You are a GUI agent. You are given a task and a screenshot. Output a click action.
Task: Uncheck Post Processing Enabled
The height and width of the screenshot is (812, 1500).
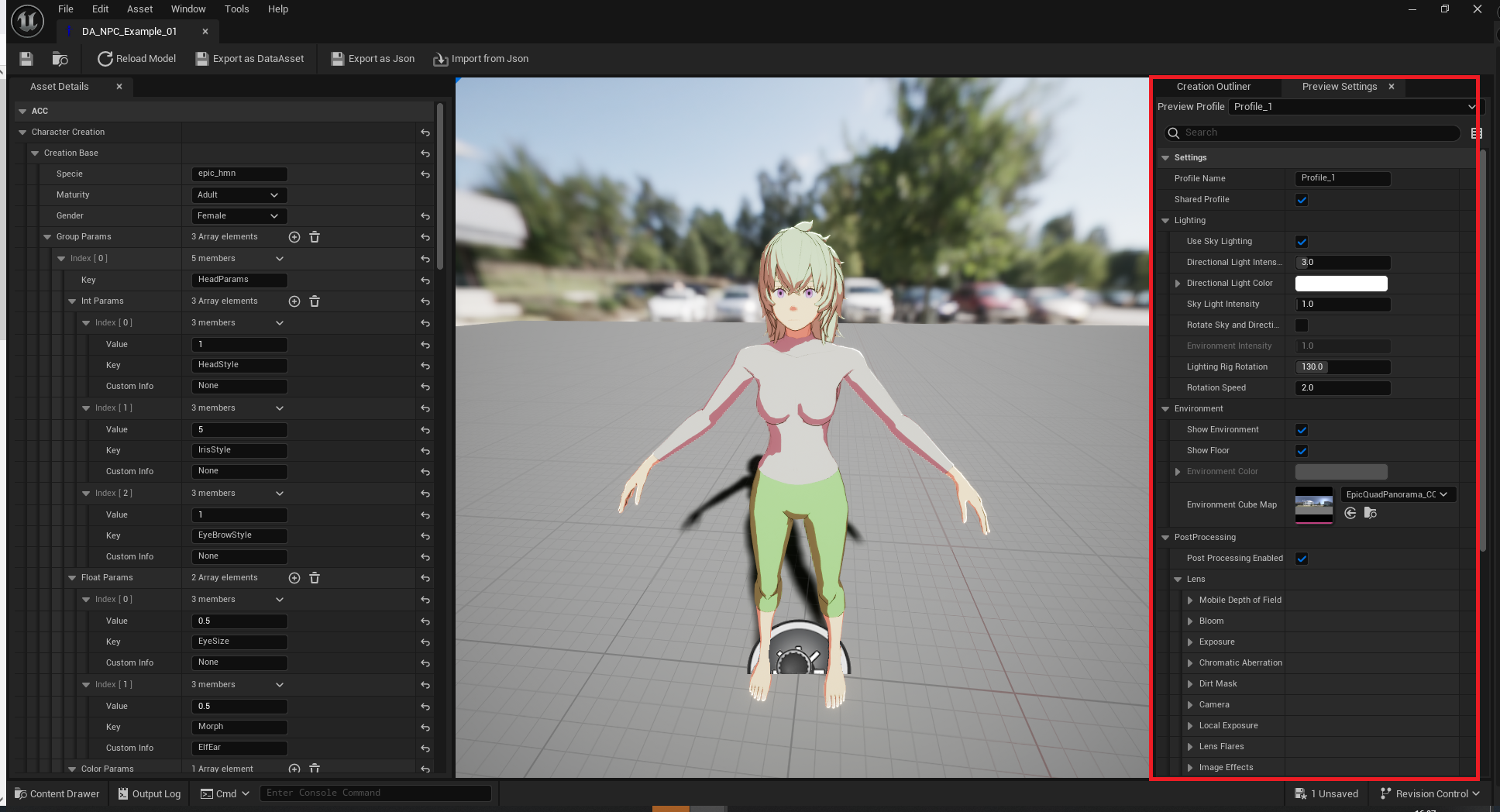coord(1302,558)
